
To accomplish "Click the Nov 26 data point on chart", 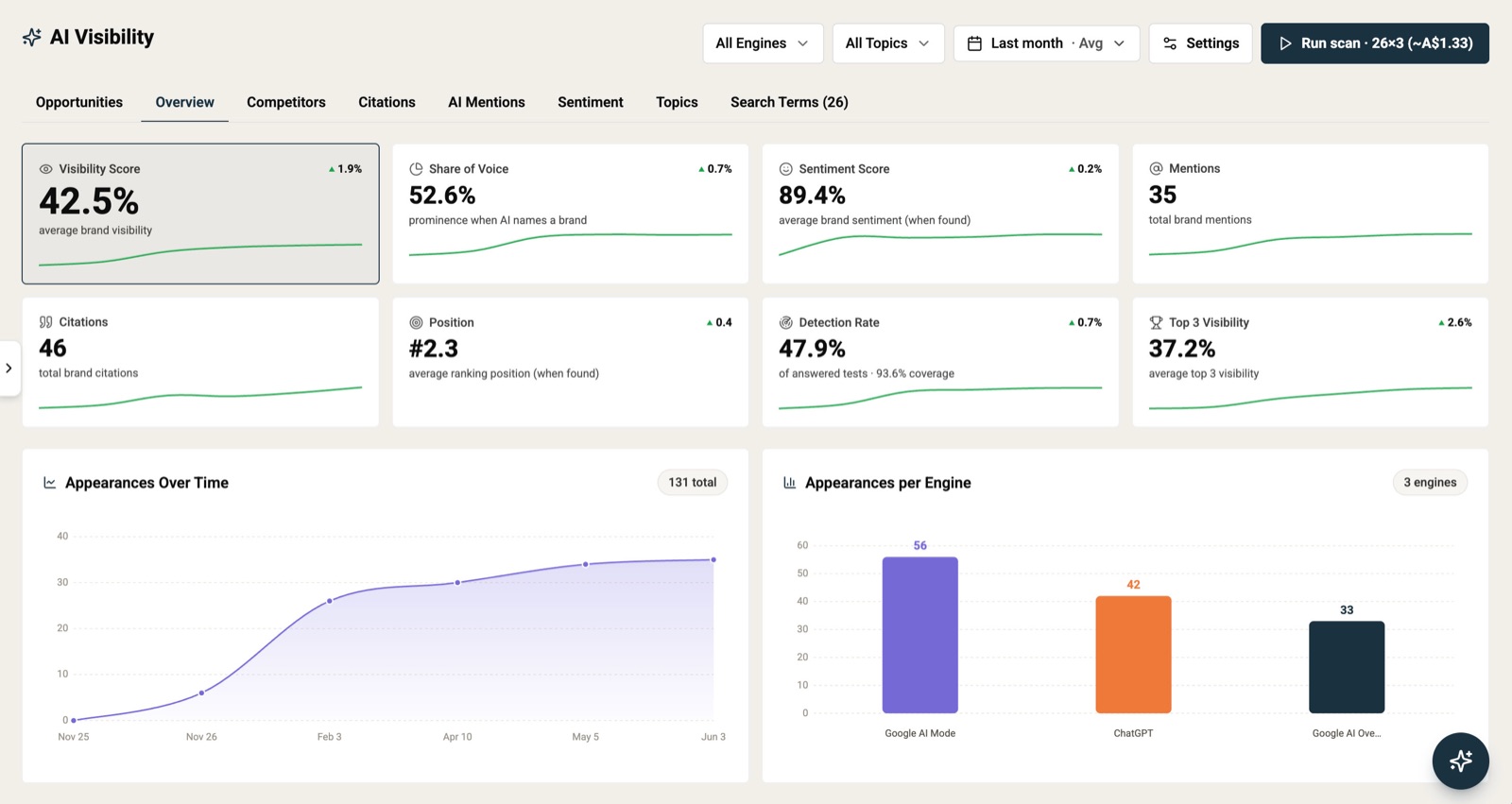I will click(201, 693).
